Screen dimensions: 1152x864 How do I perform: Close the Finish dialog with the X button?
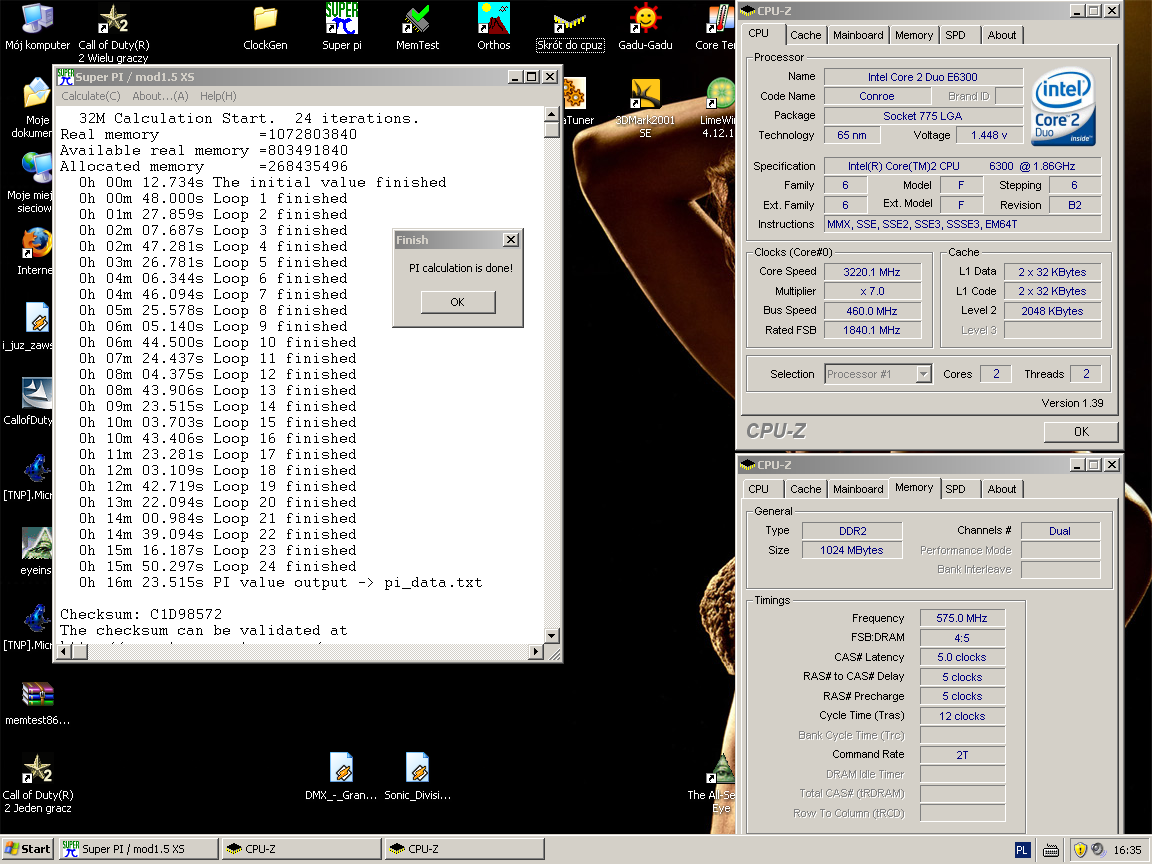[x=510, y=240]
